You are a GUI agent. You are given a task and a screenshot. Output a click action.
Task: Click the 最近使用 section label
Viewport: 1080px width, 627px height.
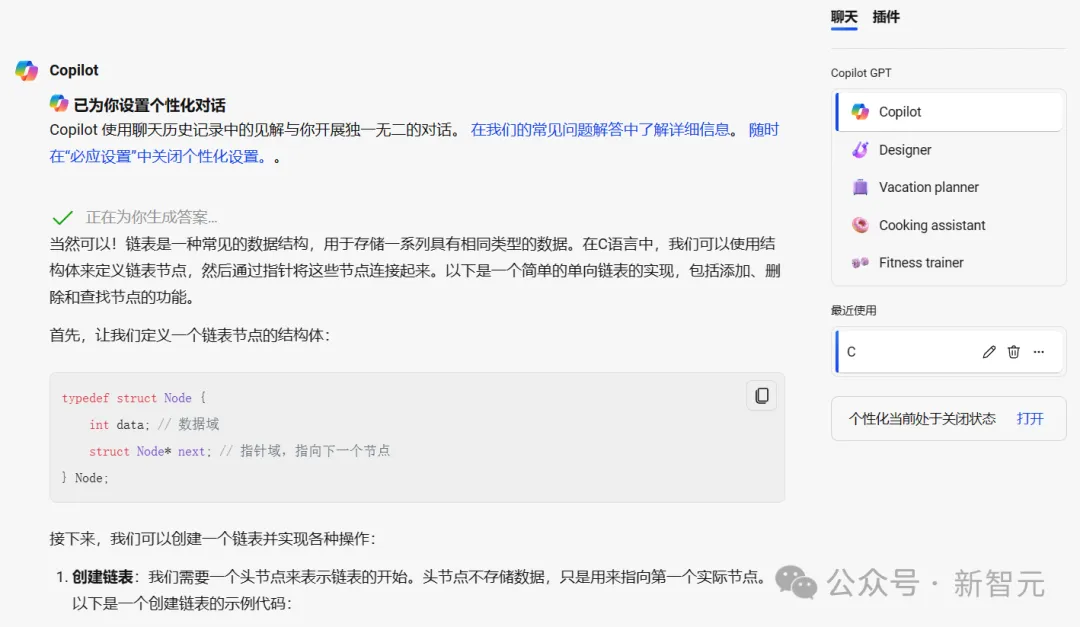[x=853, y=311]
